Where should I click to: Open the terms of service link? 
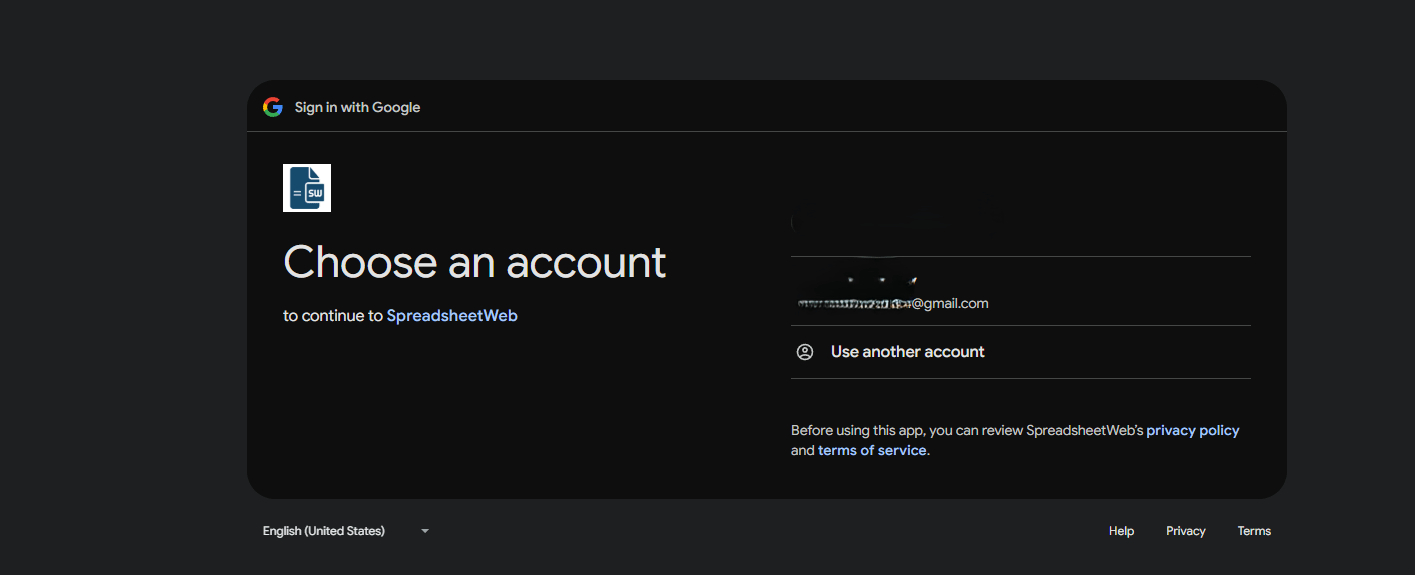pos(872,451)
